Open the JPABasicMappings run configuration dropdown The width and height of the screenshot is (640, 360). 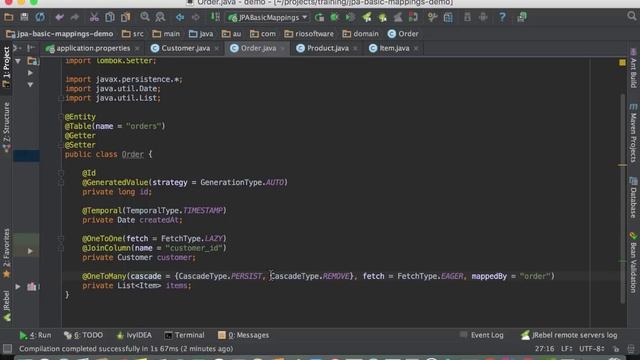268,18
